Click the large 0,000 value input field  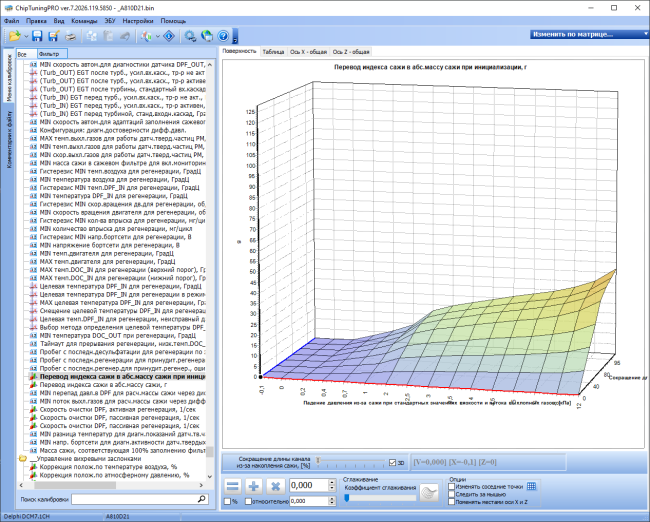tap(308, 486)
